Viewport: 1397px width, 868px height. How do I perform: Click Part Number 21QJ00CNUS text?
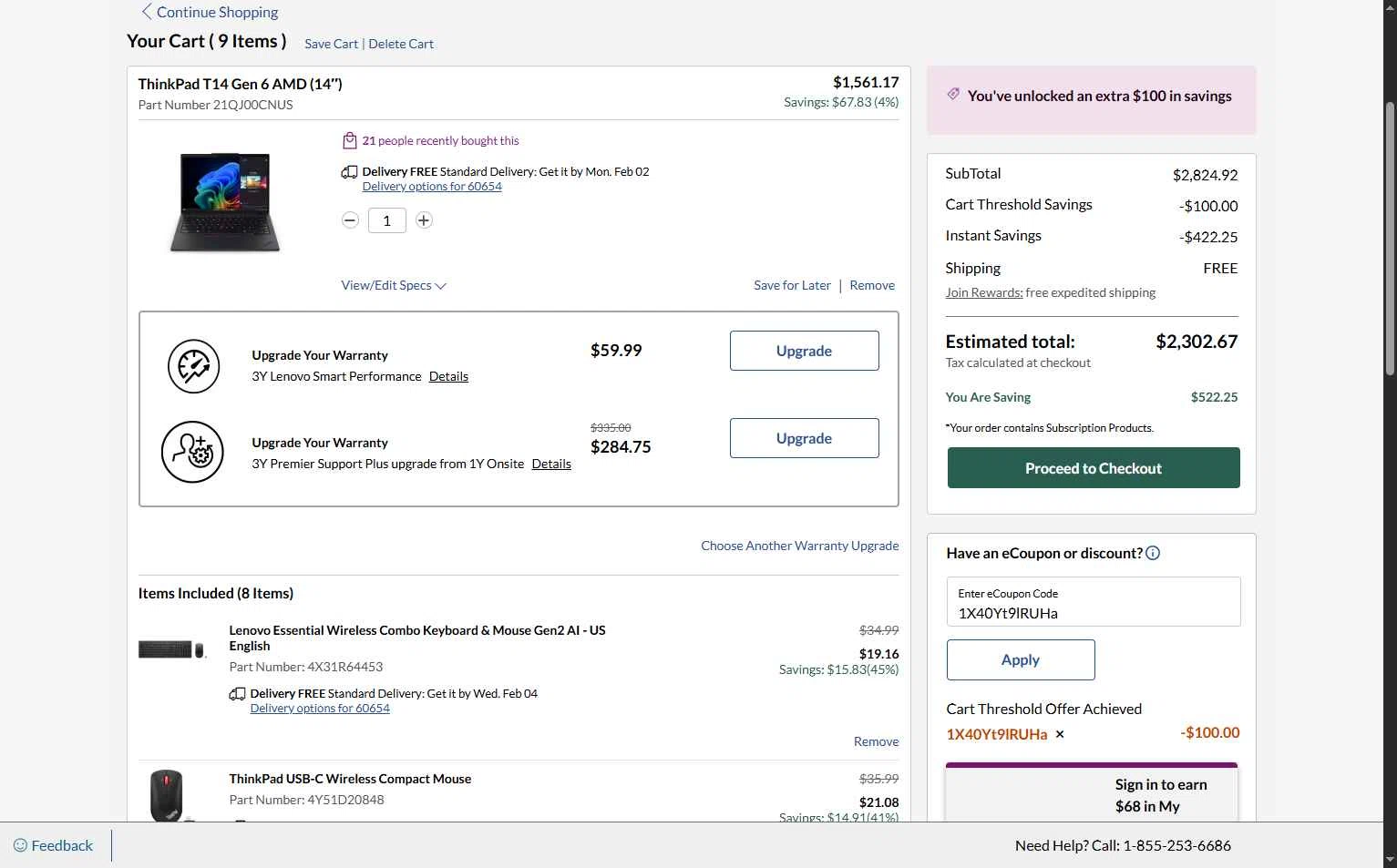pyautogui.click(x=216, y=105)
